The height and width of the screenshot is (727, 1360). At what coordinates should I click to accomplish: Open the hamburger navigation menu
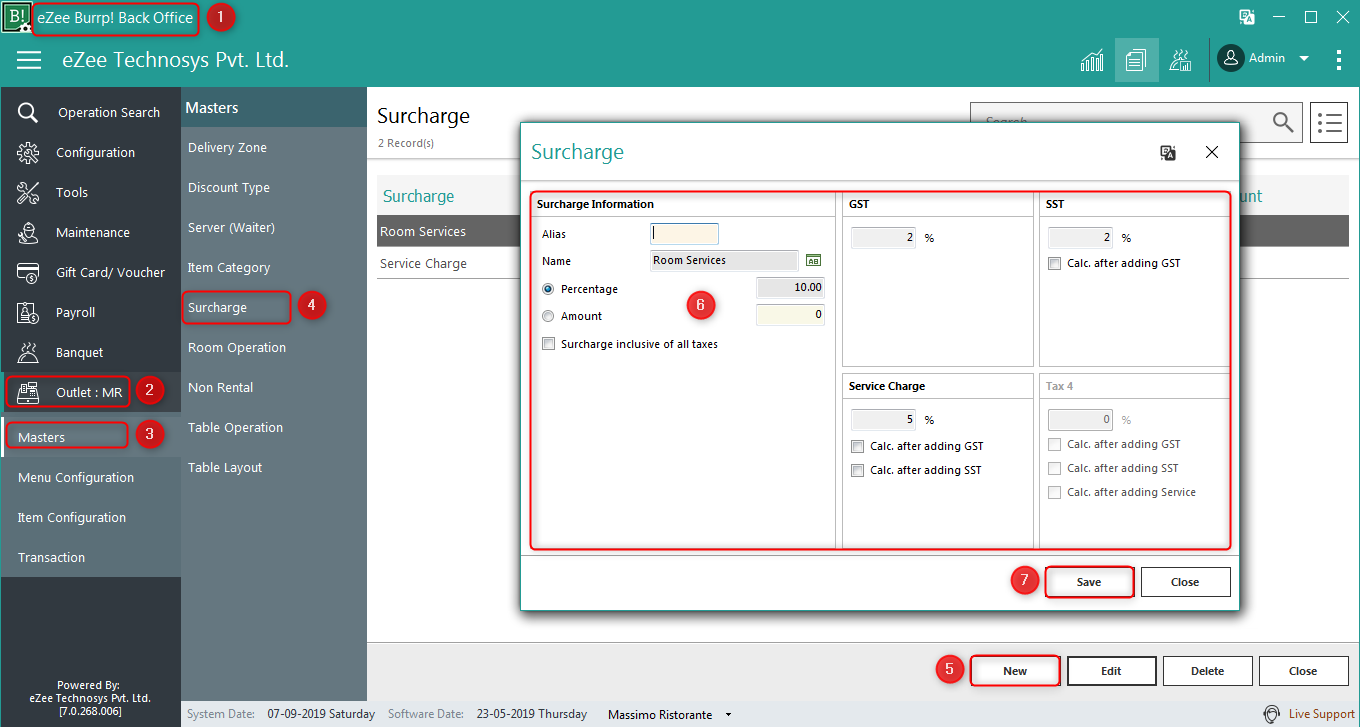click(x=29, y=60)
